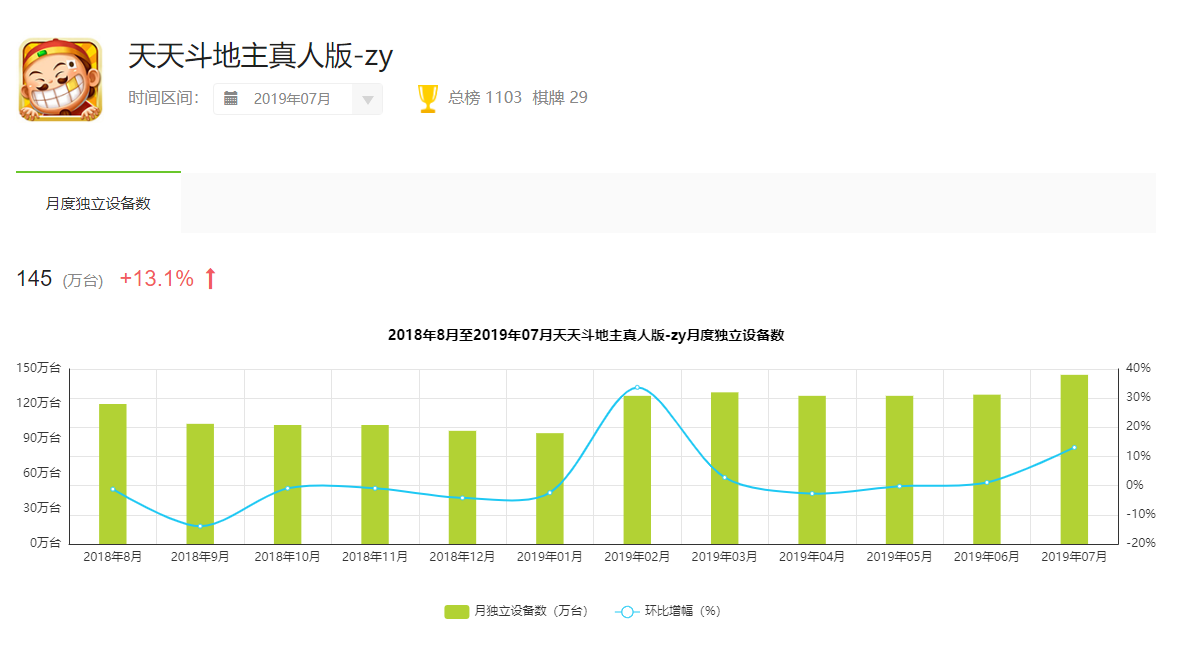Click the 天天斗地主真人版-zy title
This screenshot has width=1185, height=648.
click(260, 57)
